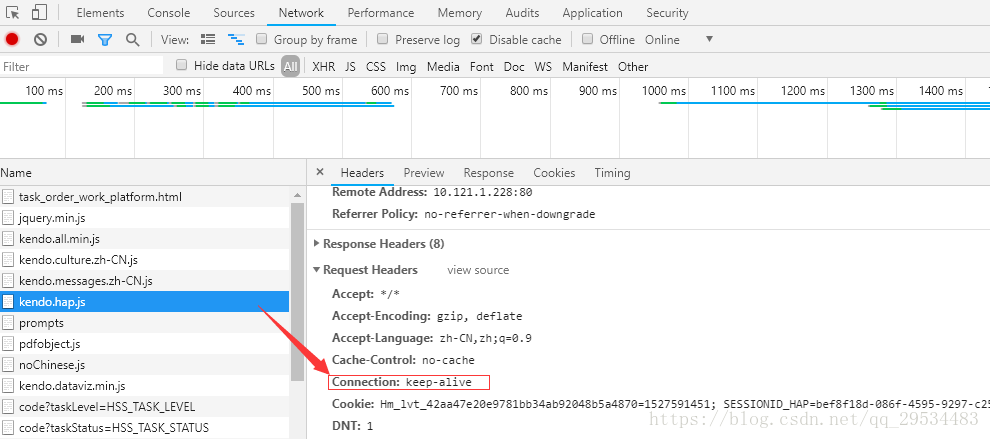Enable Group by frame checkbox
Screen dimensions: 990x439
261,39
